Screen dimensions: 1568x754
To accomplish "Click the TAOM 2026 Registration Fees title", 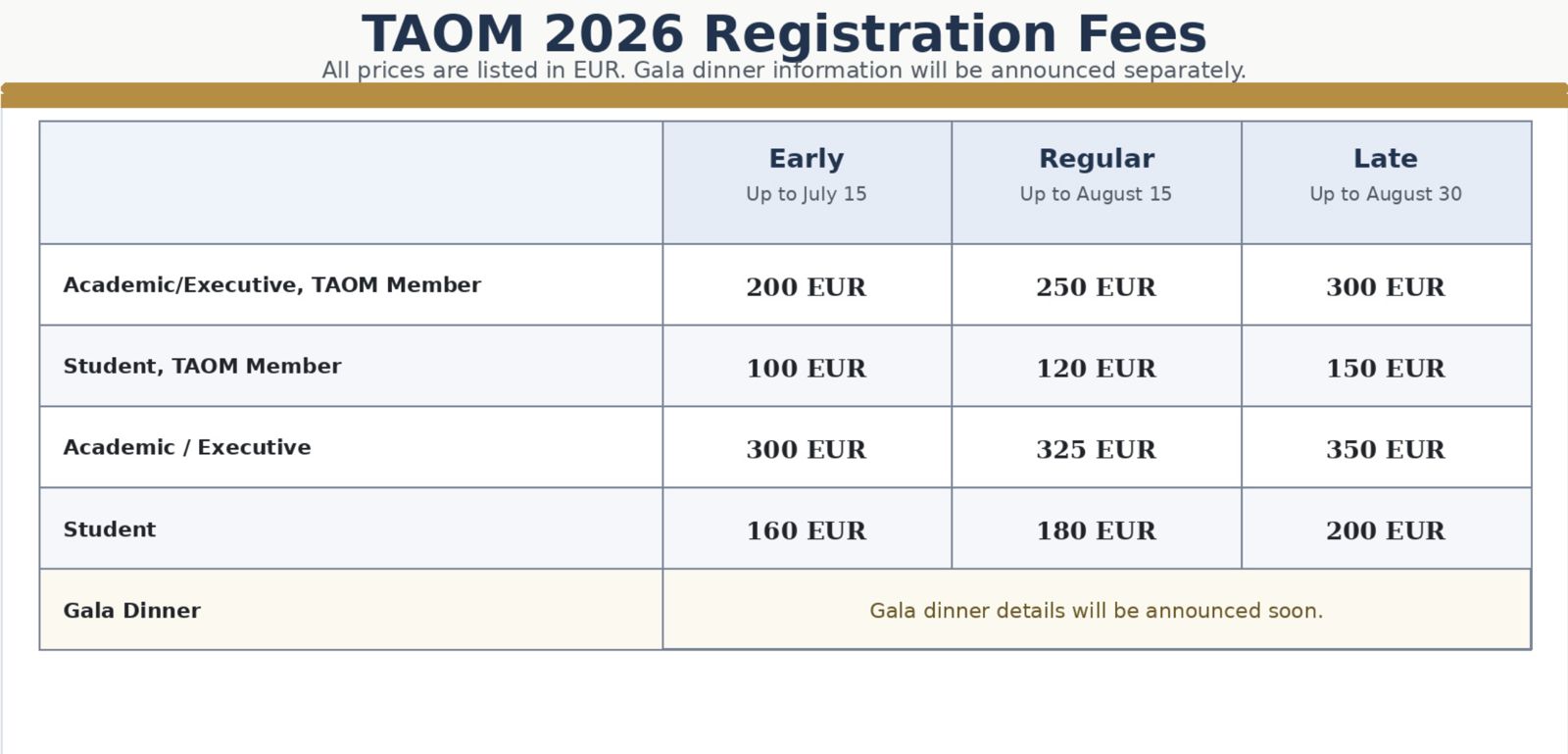I will pyautogui.click(x=784, y=34).
